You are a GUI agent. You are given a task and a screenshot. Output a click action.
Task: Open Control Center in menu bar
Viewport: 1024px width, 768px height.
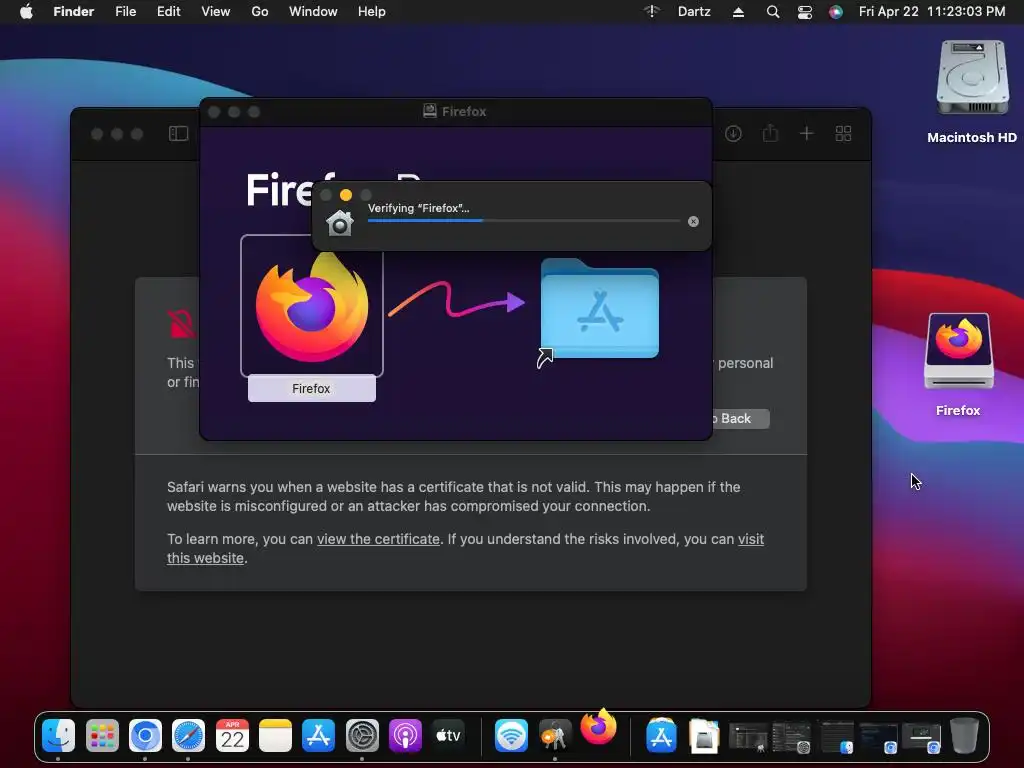[805, 12]
